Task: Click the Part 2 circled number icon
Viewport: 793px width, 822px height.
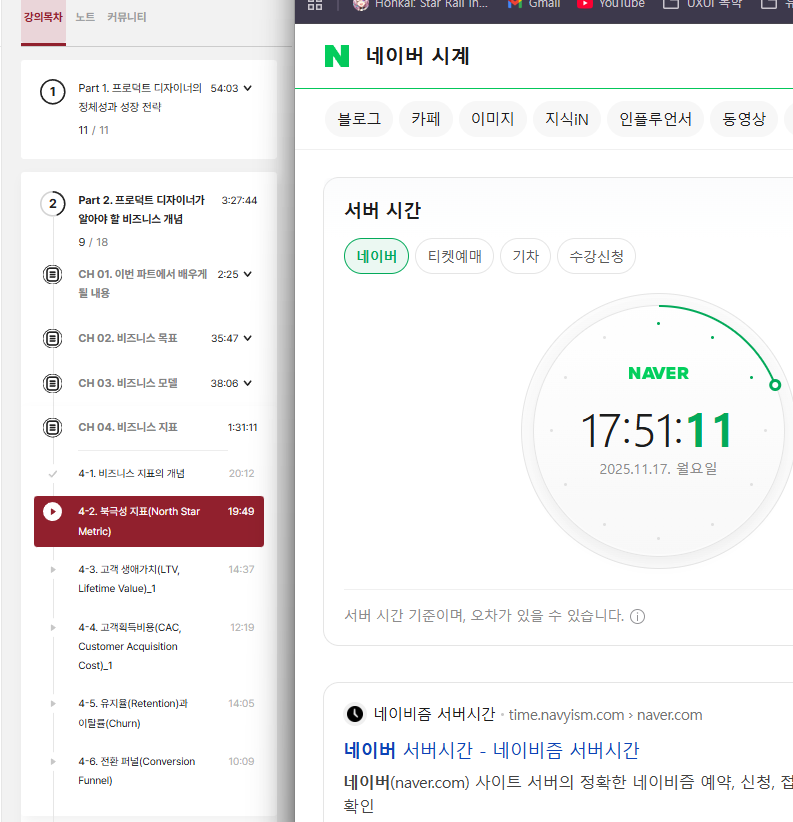Action: [x=52, y=204]
